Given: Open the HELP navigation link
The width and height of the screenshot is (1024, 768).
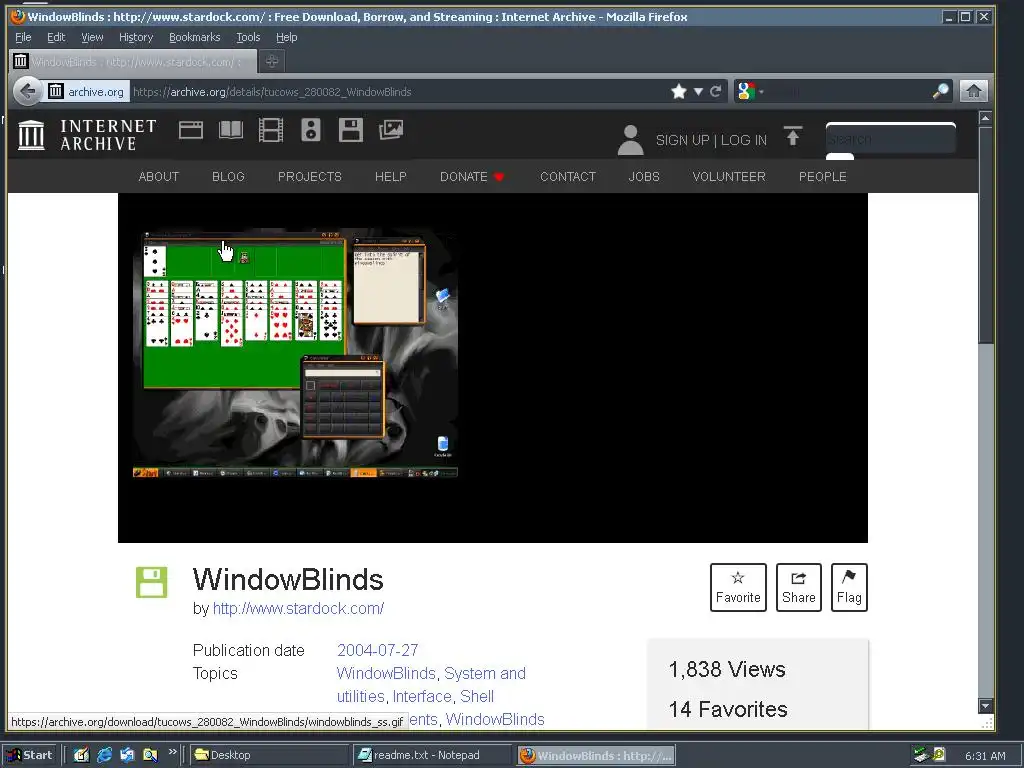Looking at the screenshot, I should [391, 177].
